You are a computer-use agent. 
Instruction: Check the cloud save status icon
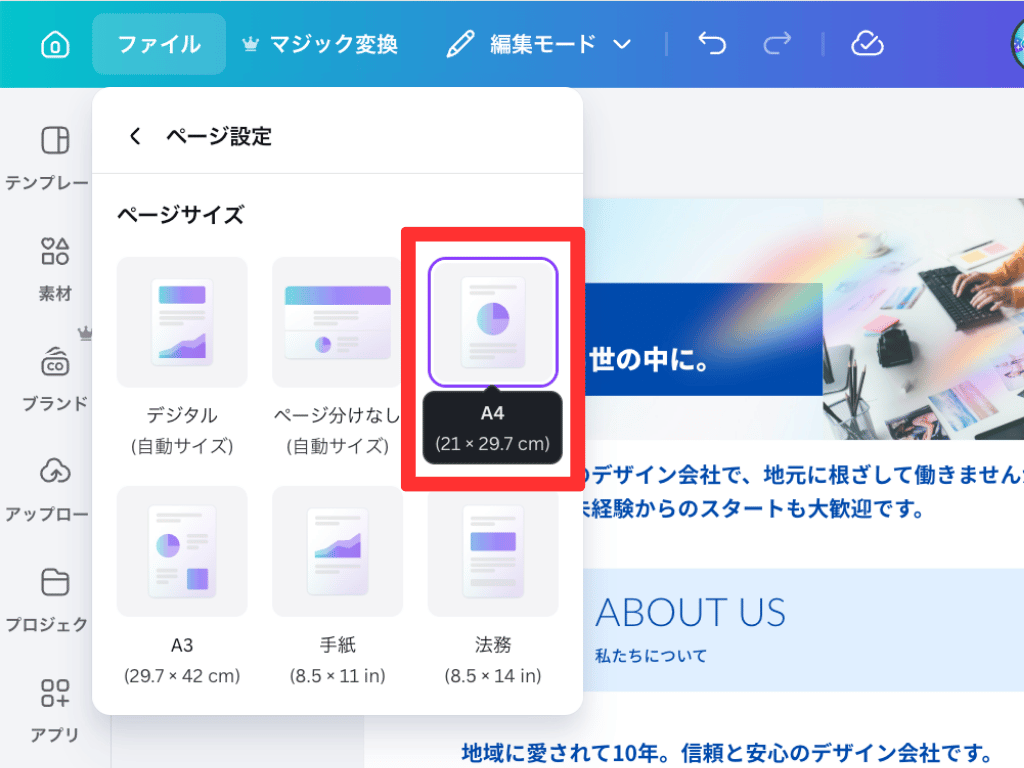coord(866,43)
